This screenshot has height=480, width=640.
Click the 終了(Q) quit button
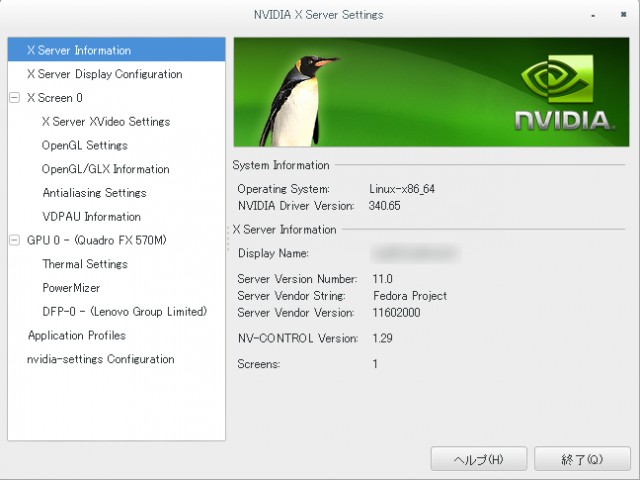582,459
